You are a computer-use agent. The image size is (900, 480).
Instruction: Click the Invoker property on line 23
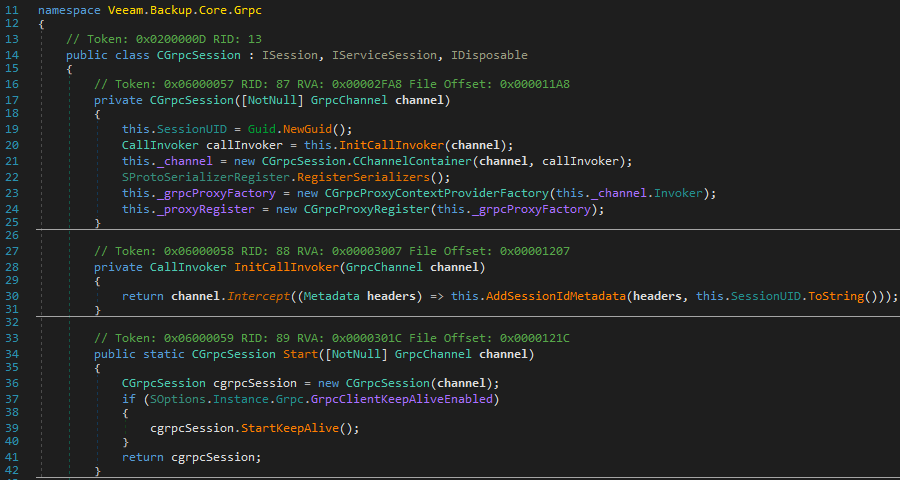tap(677, 193)
